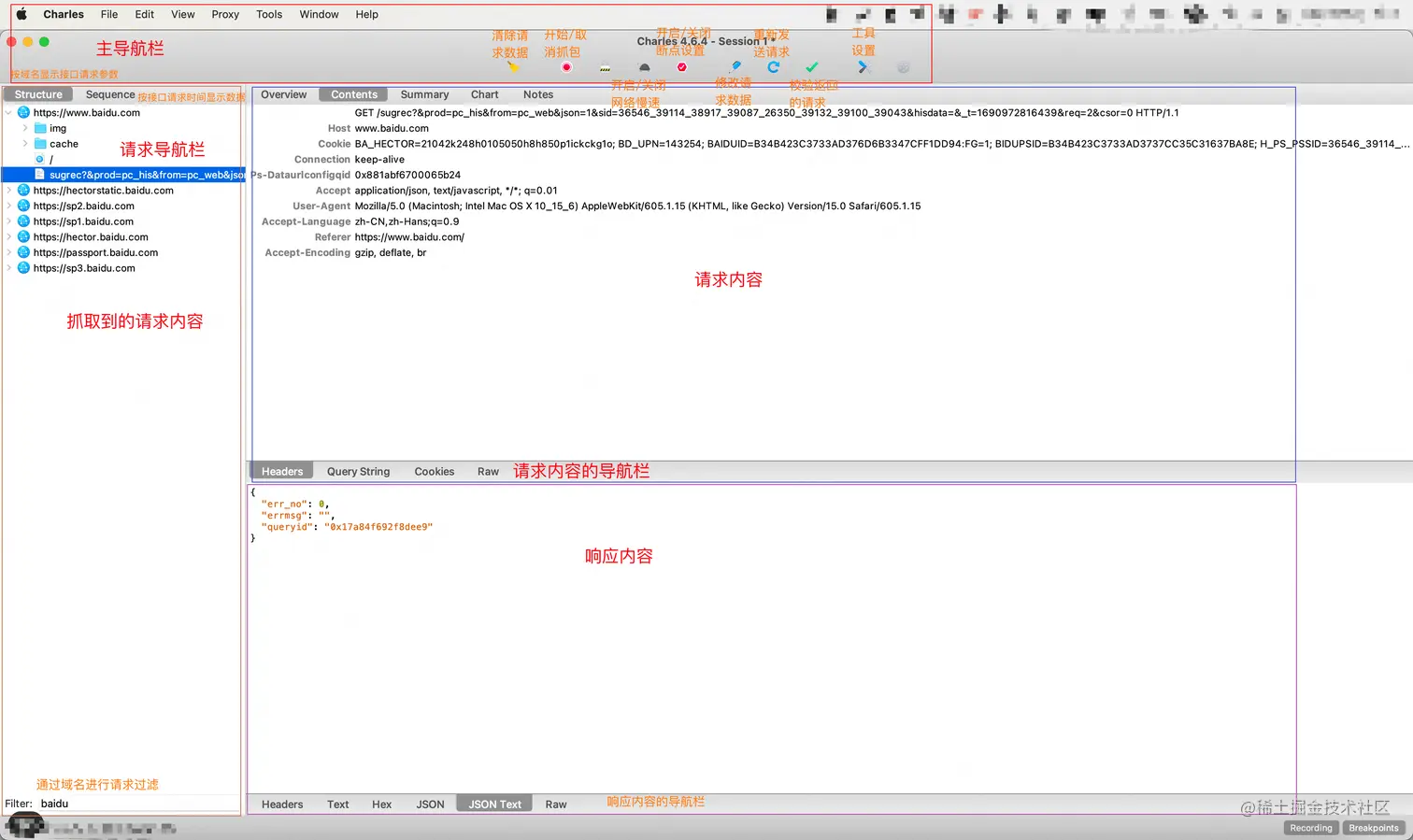Toggle the Recording status button
This screenshot has height=840, width=1413.
(x=1311, y=828)
